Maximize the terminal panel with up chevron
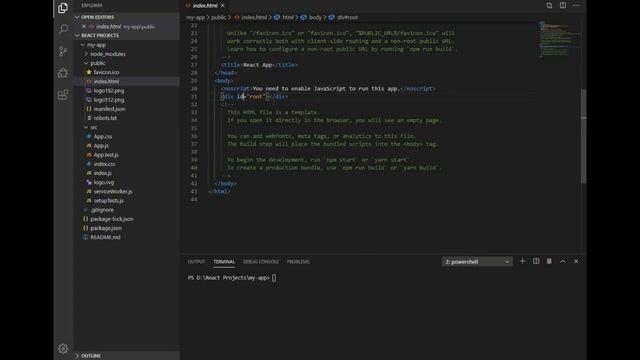 [x=562, y=261]
